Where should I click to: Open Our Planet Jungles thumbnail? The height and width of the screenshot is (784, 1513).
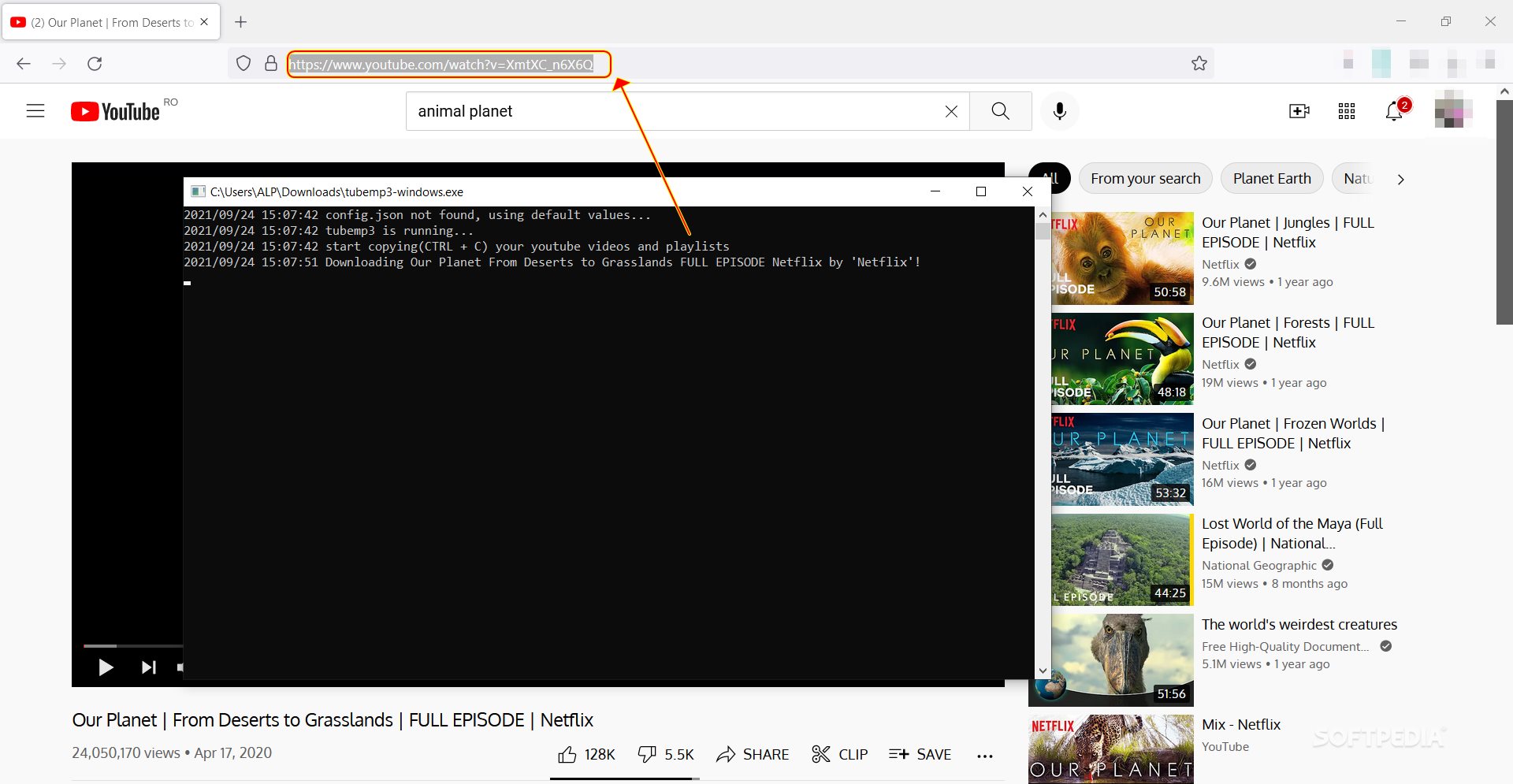click(1123, 258)
